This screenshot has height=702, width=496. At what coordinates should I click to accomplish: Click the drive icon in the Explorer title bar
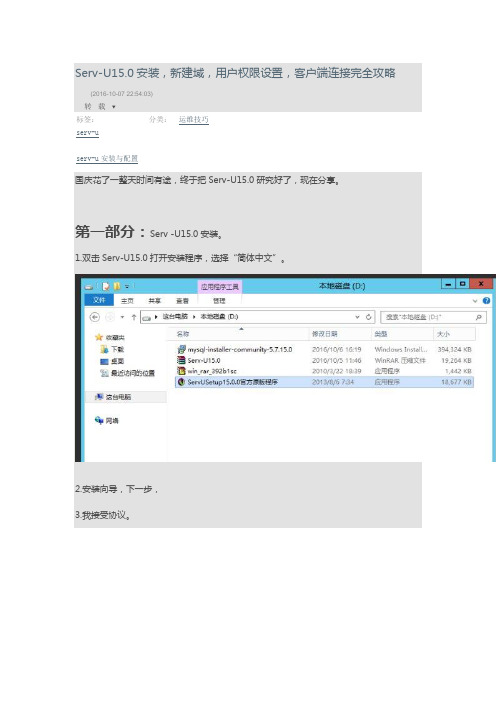[89, 287]
